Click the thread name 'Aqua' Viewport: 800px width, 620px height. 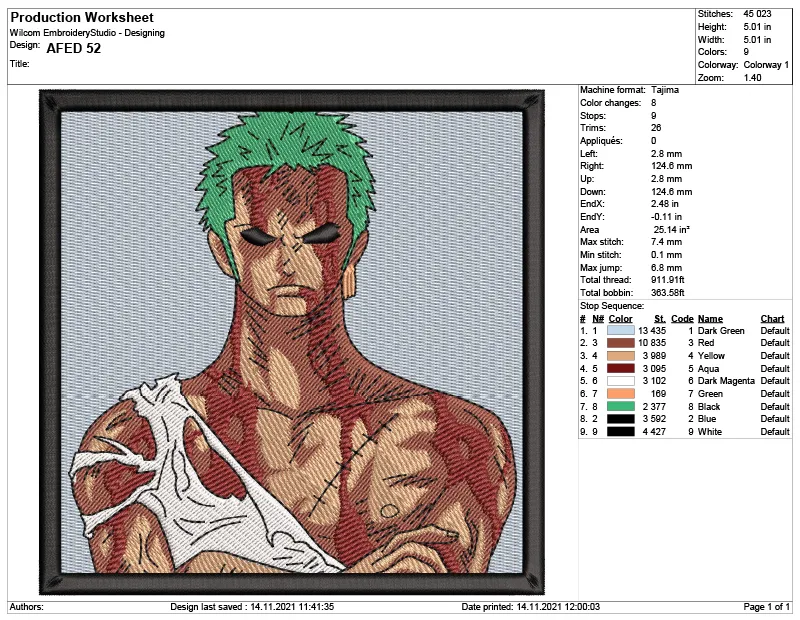(x=708, y=368)
